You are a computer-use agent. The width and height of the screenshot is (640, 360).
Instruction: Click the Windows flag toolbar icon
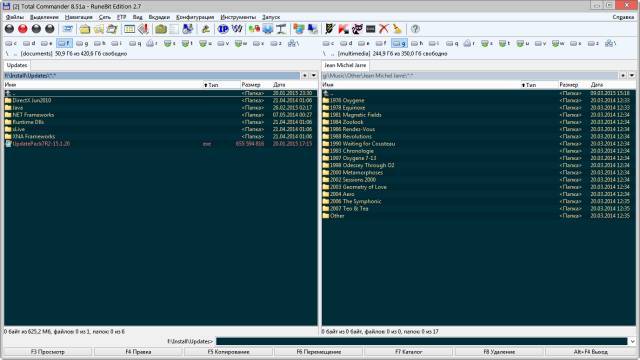tap(299, 29)
